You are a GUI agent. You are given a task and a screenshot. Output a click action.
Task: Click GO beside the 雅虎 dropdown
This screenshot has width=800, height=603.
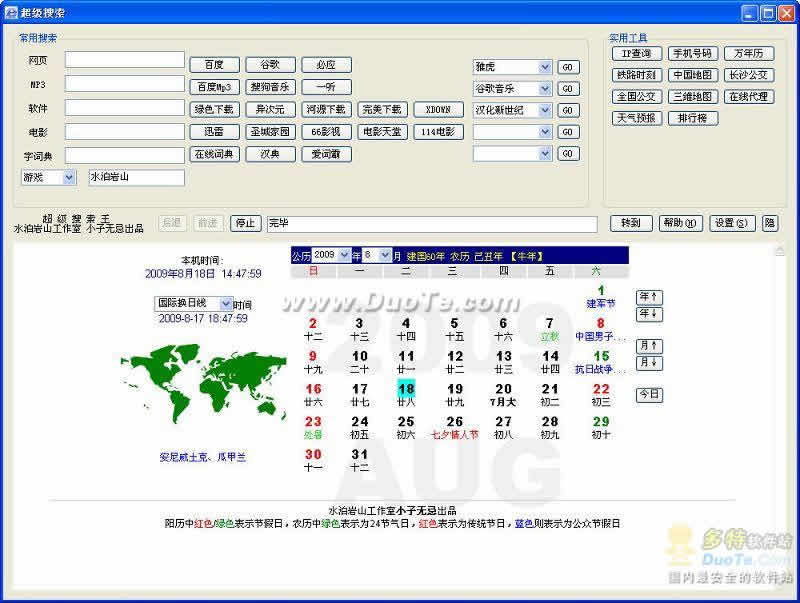[568, 67]
